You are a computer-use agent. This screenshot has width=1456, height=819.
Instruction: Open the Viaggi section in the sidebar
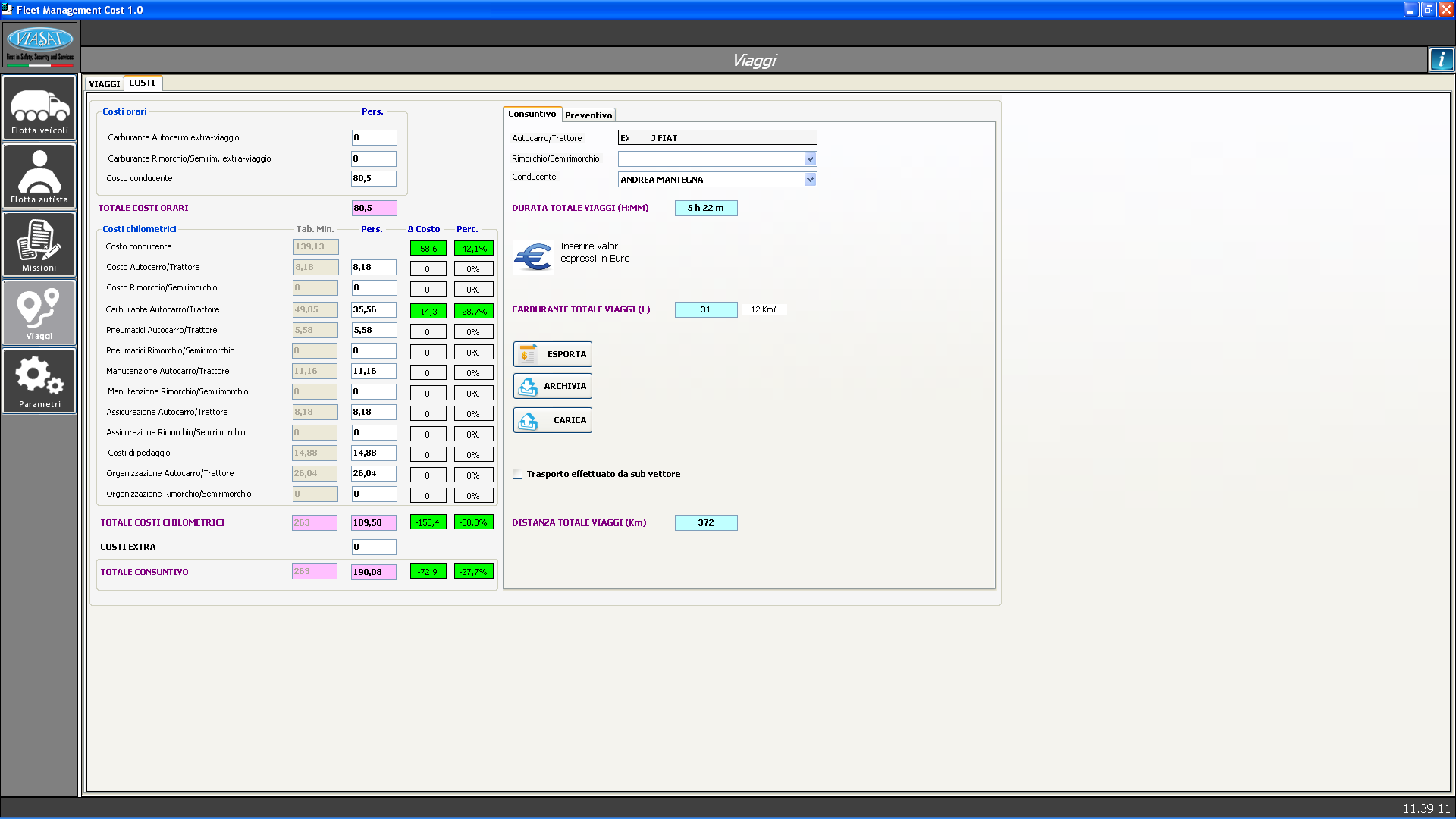coord(39,312)
